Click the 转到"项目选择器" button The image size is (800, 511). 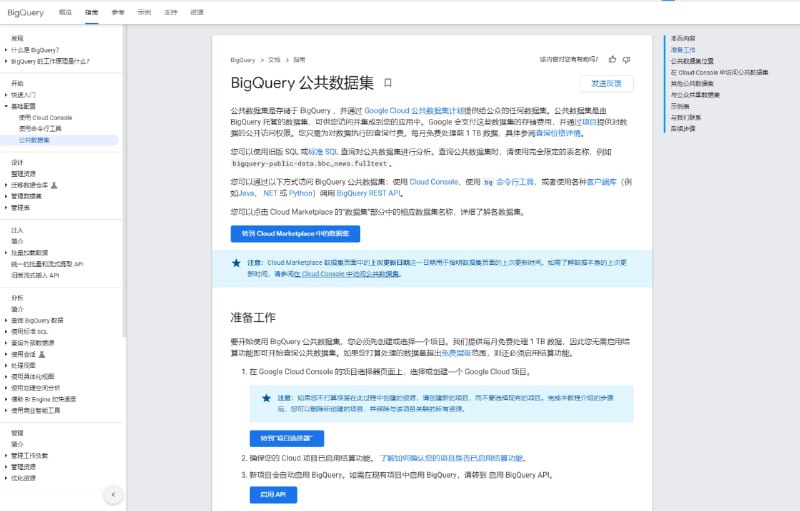[287, 439]
